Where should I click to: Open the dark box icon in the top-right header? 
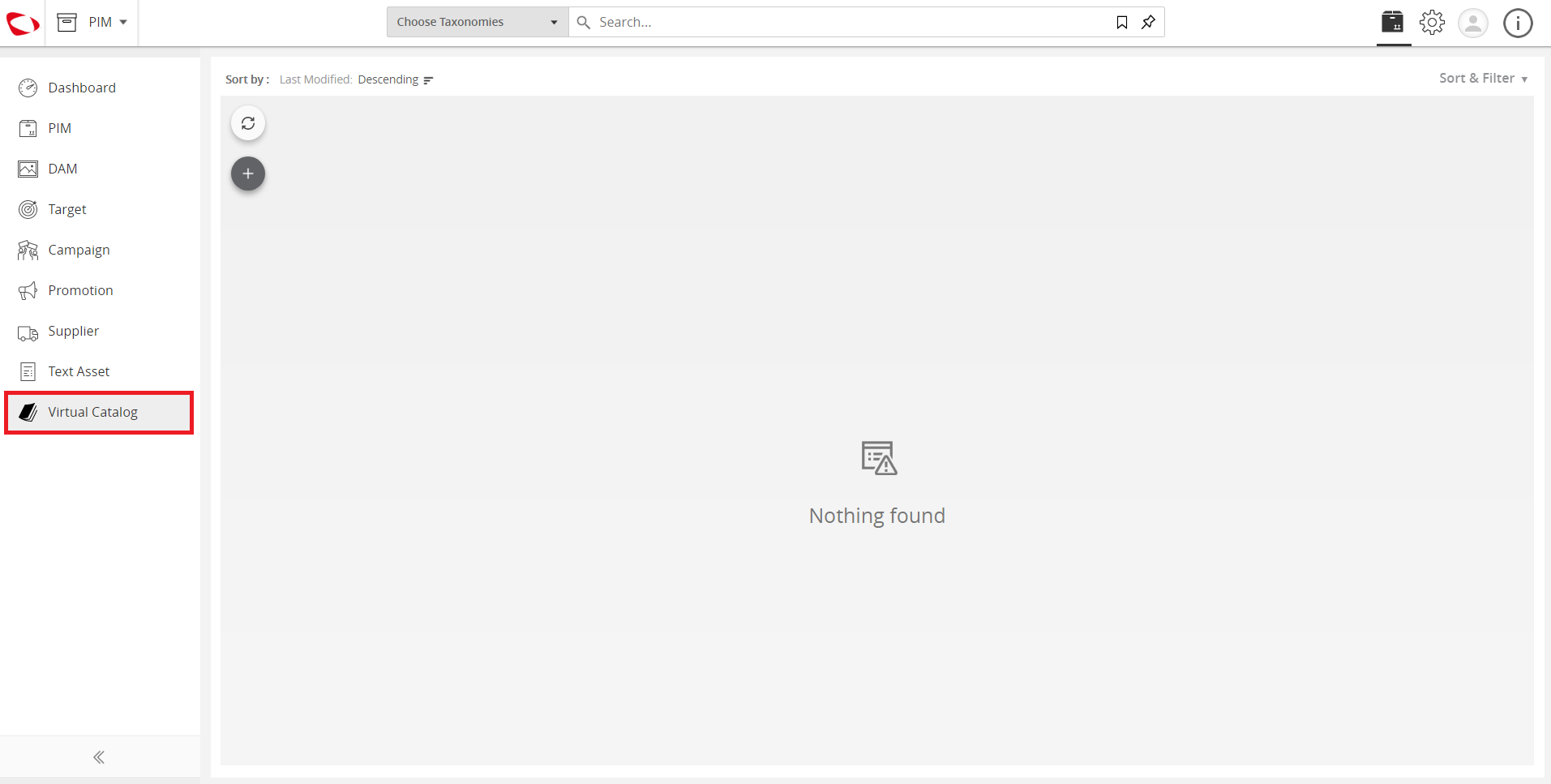pyautogui.click(x=1393, y=22)
